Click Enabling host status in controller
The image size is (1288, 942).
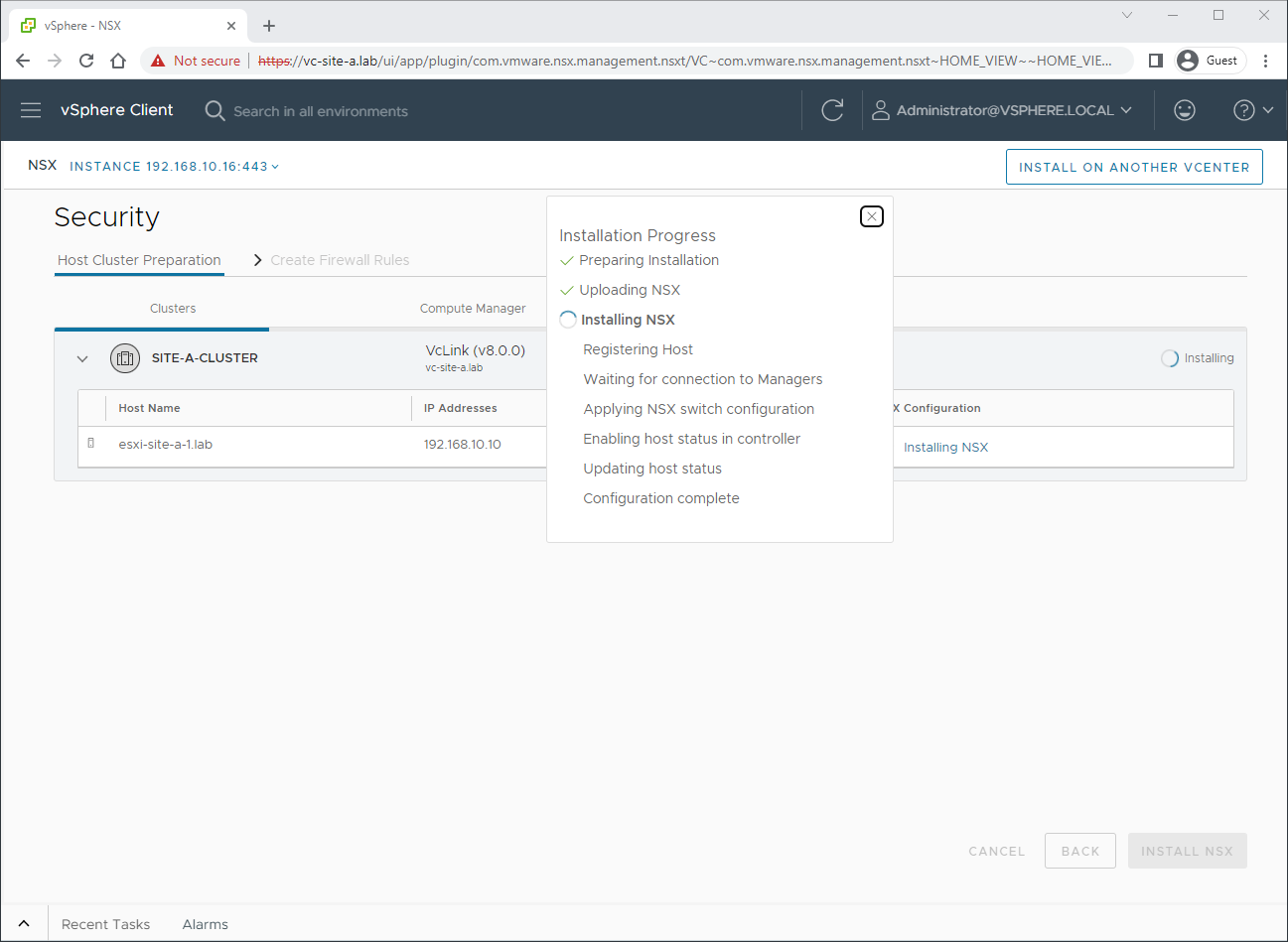(691, 439)
